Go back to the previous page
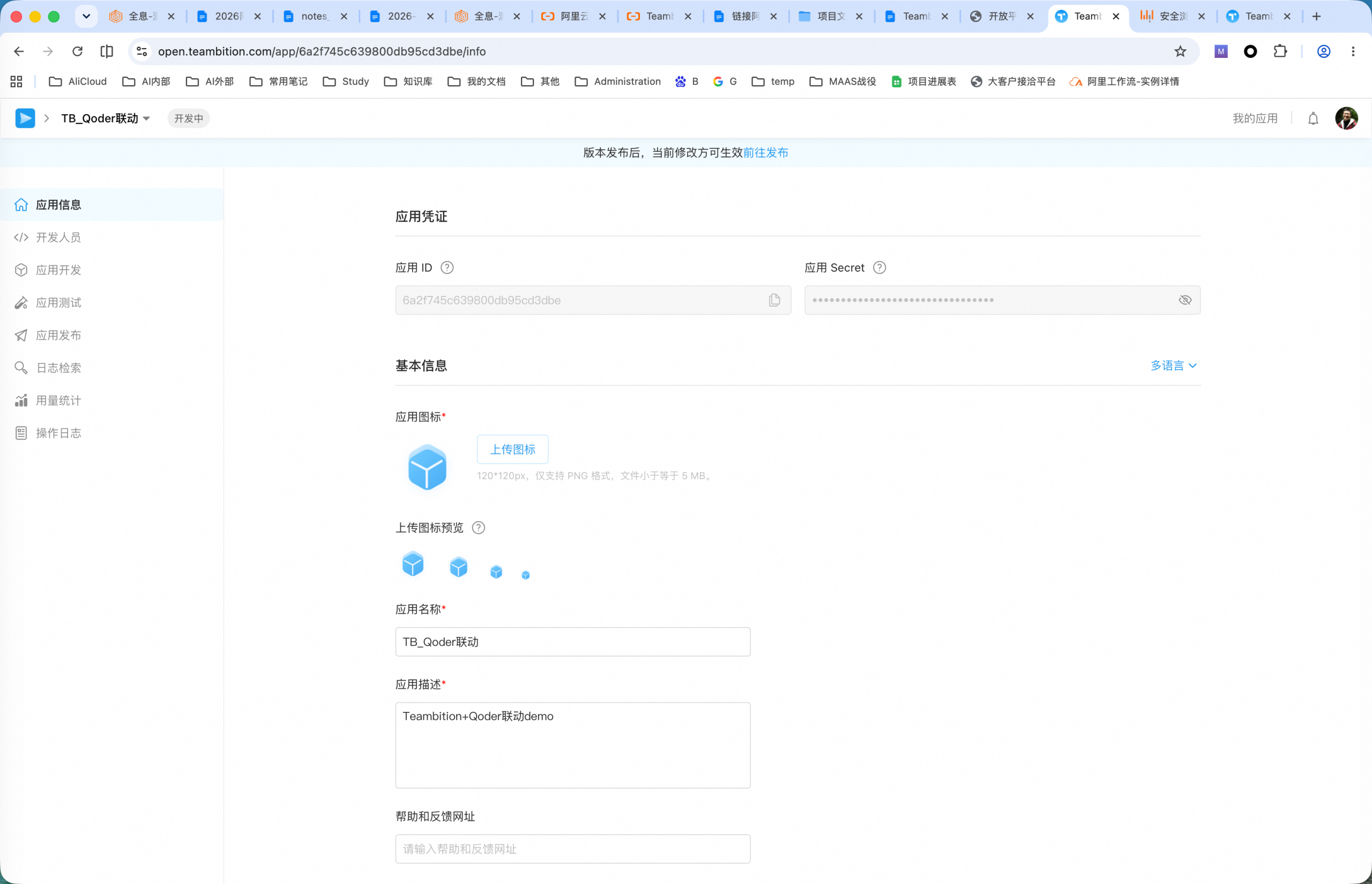The image size is (1372, 884). click(19, 51)
